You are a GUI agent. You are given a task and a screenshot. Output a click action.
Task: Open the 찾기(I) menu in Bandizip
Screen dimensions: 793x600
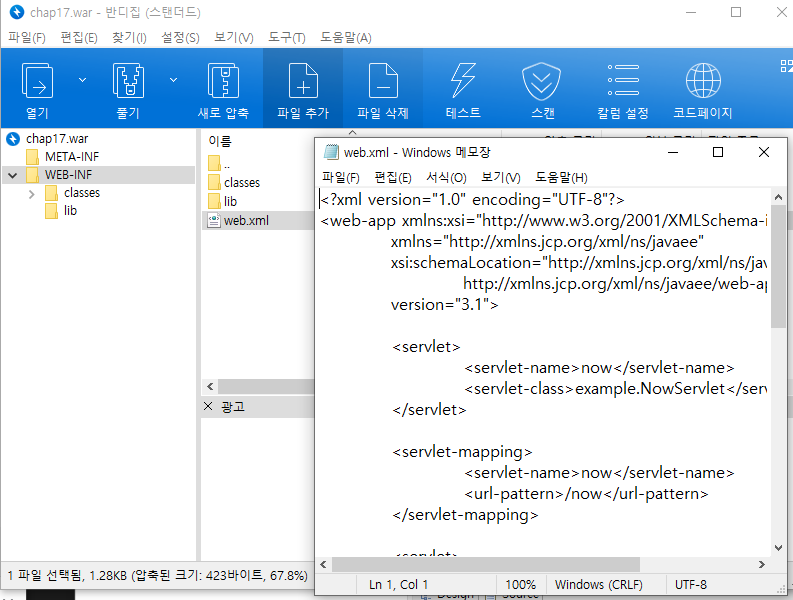[x=129, y=37]
